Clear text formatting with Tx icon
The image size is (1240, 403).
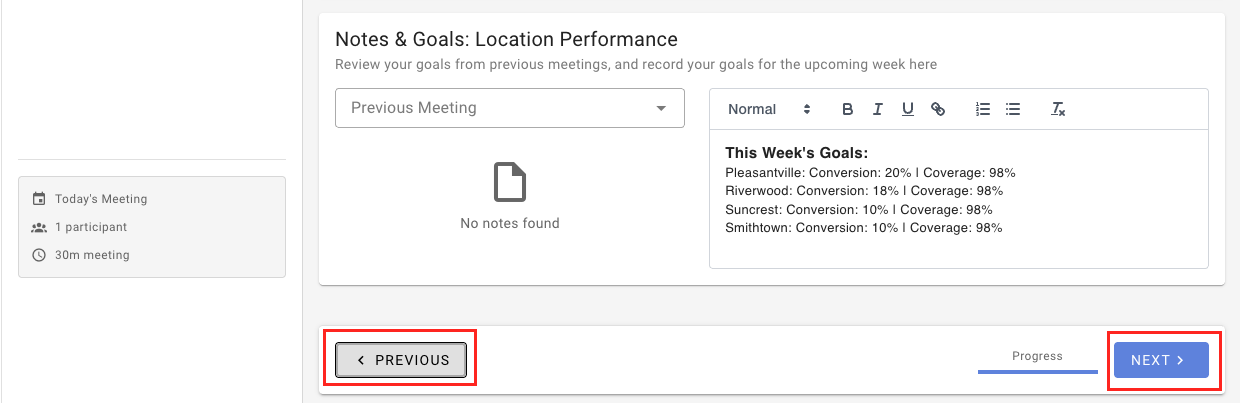coord(1058,109)
